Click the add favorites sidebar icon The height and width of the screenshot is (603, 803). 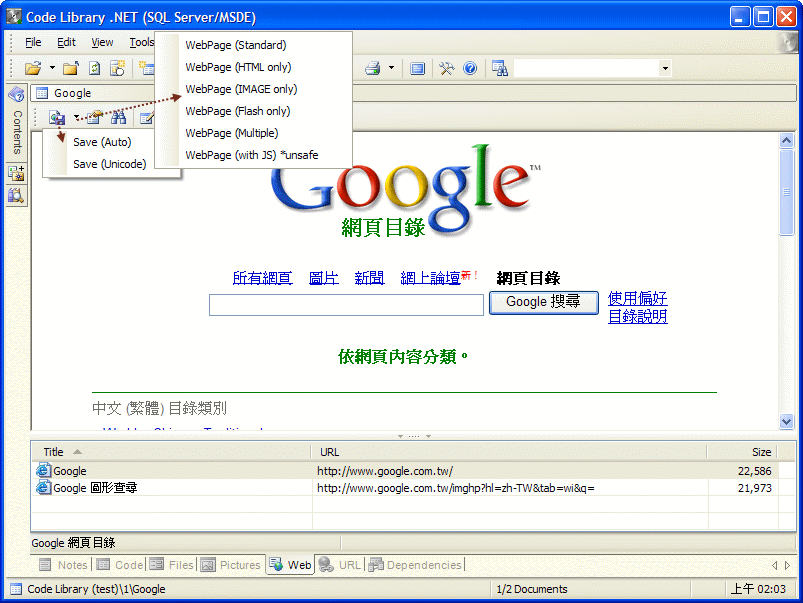(16, 173)
